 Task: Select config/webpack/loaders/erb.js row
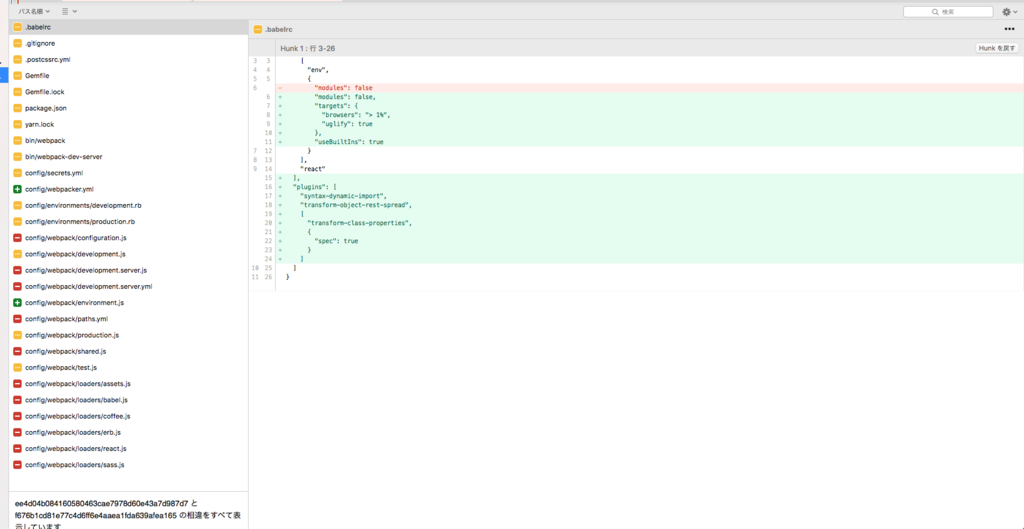pos(129,432)
